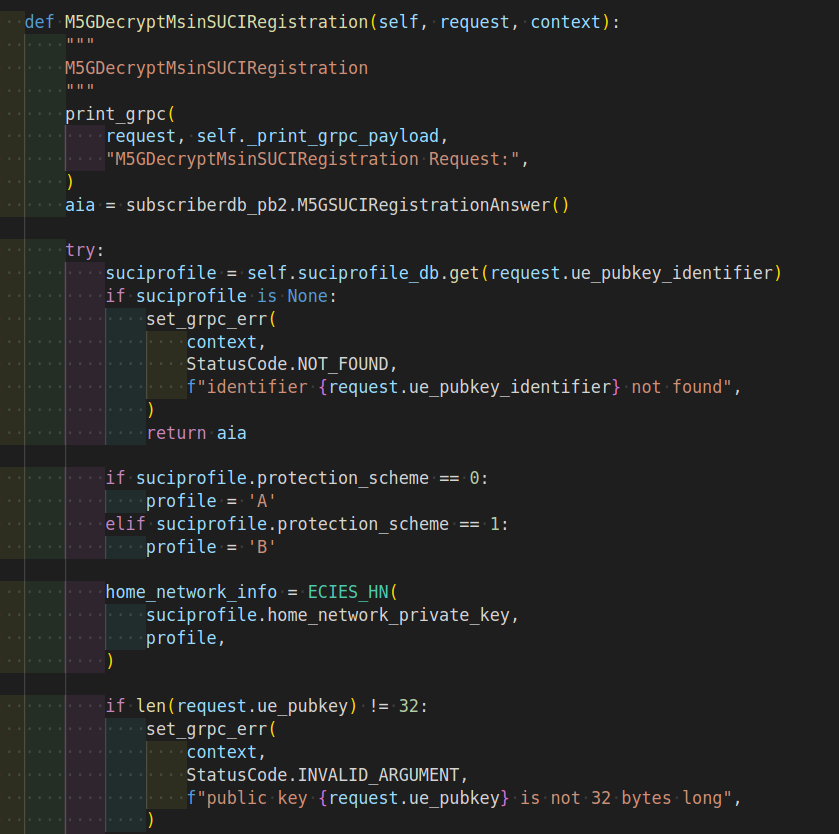Click the function name M5GDecryptMsinSUCIRegistration in def line
Screen dimensions: 839x834
[x=216, y=22]
